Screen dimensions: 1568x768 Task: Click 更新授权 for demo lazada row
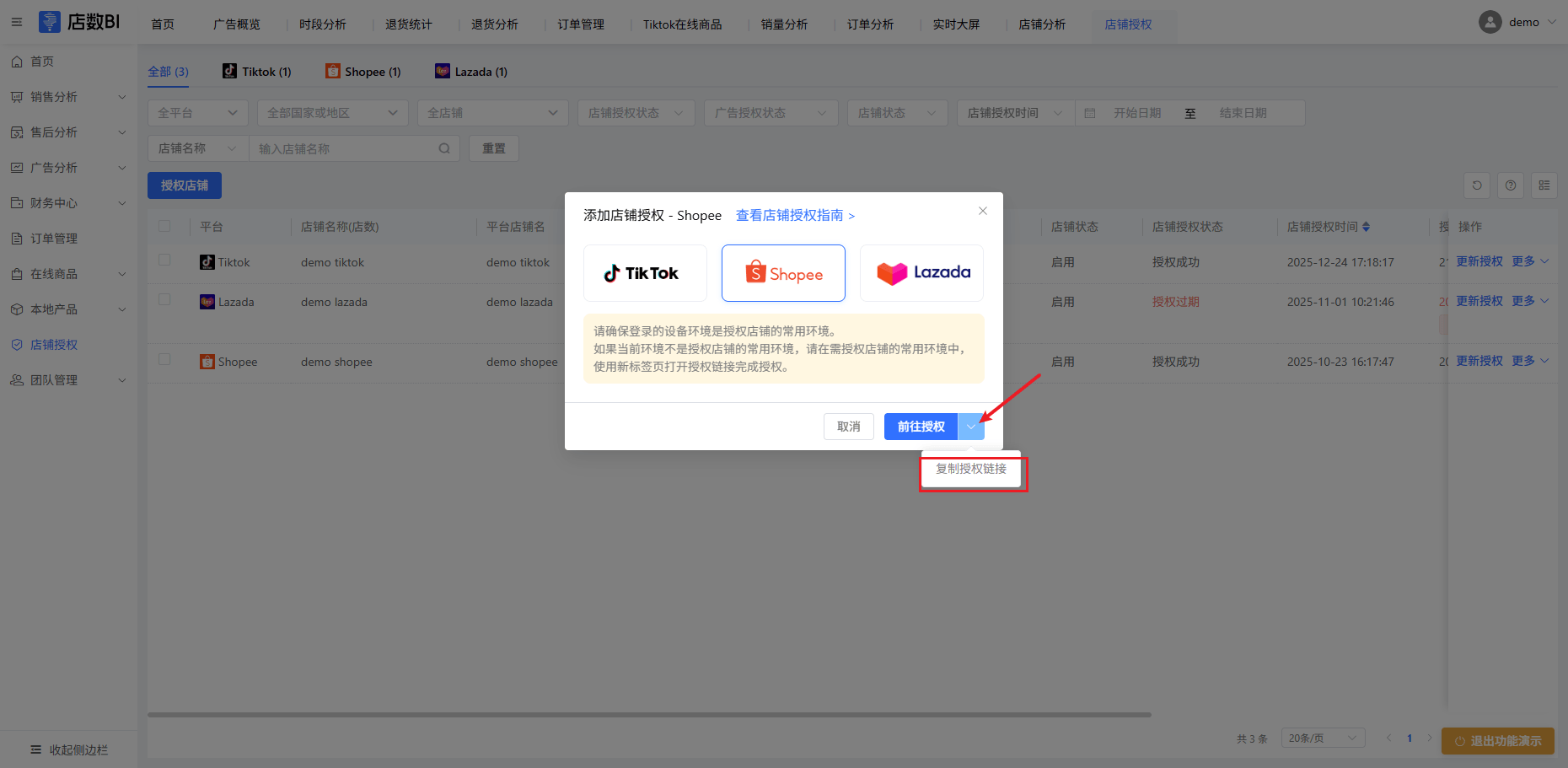click(1479, 301)
